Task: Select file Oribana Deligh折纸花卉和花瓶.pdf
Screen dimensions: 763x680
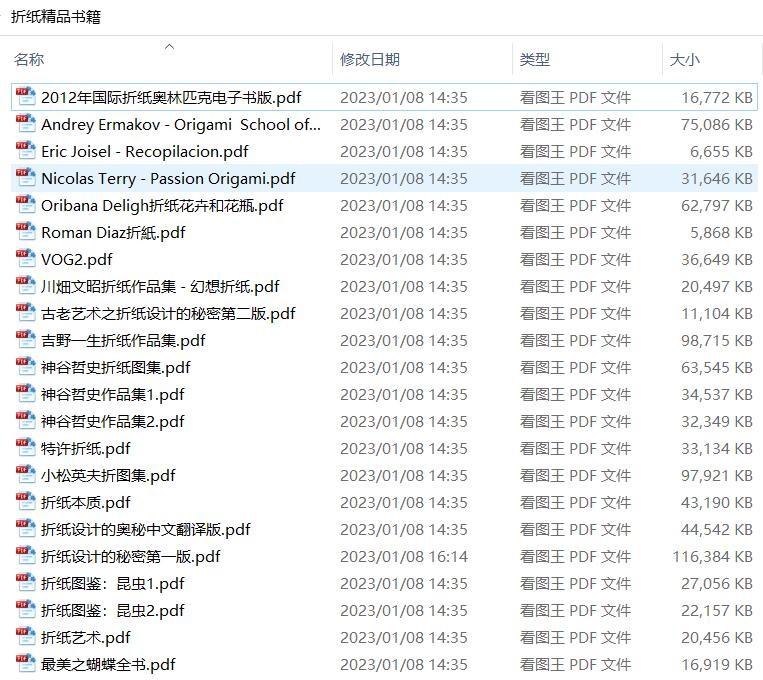Action: point(162,205)
